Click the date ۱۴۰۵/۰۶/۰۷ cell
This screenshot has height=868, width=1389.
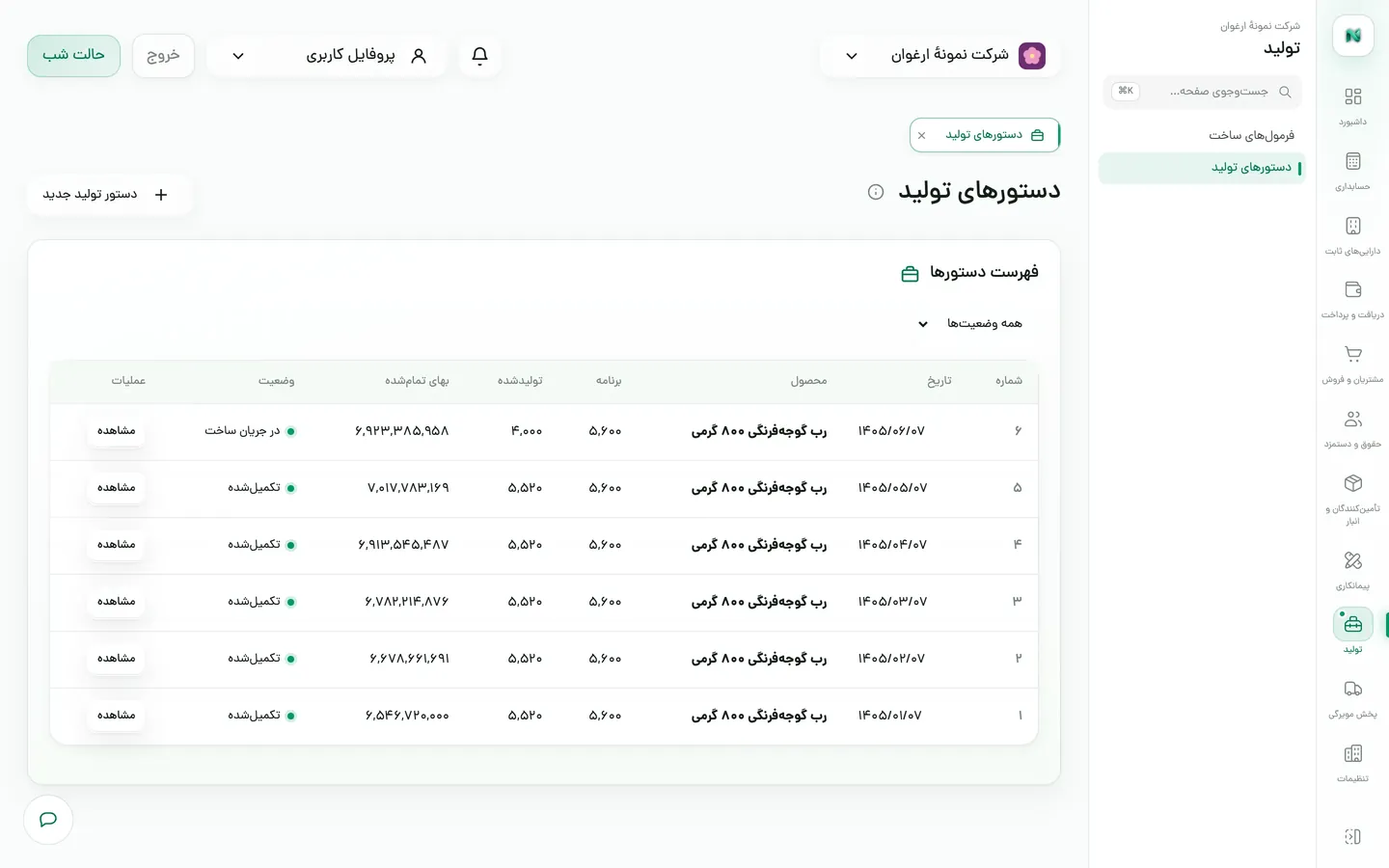[x=891, y=431]
